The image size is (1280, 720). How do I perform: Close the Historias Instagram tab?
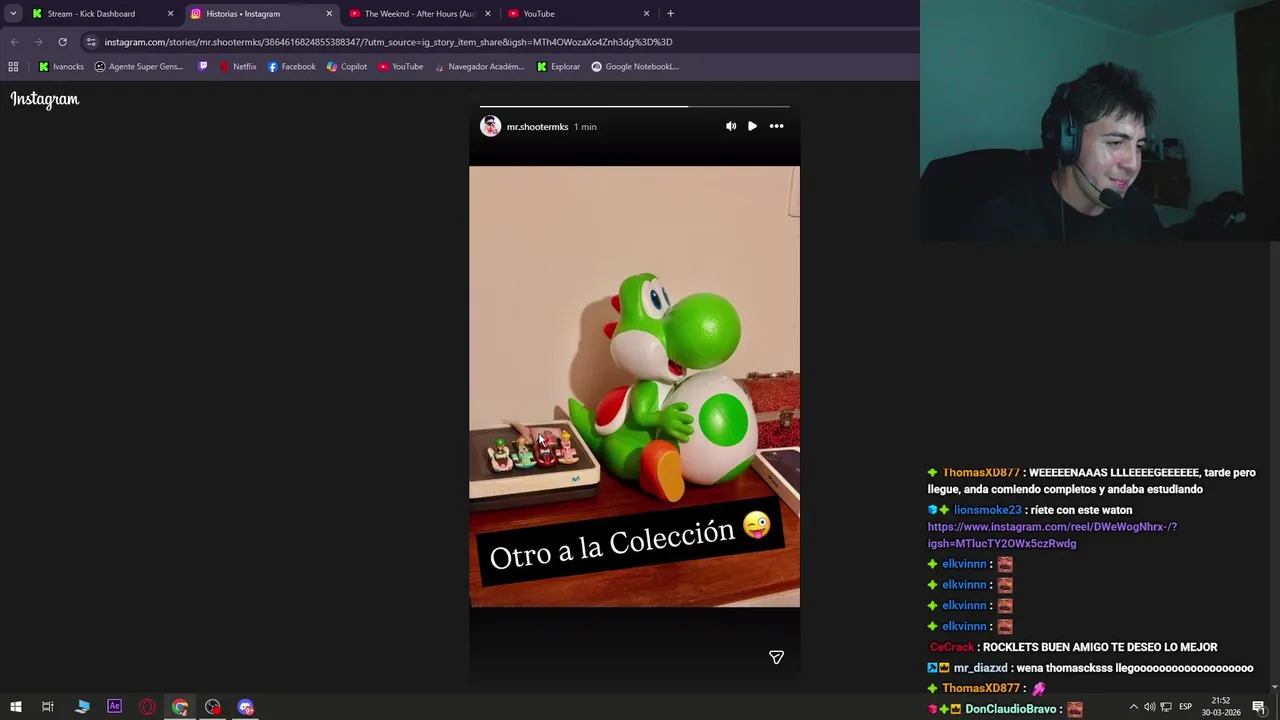329,14
